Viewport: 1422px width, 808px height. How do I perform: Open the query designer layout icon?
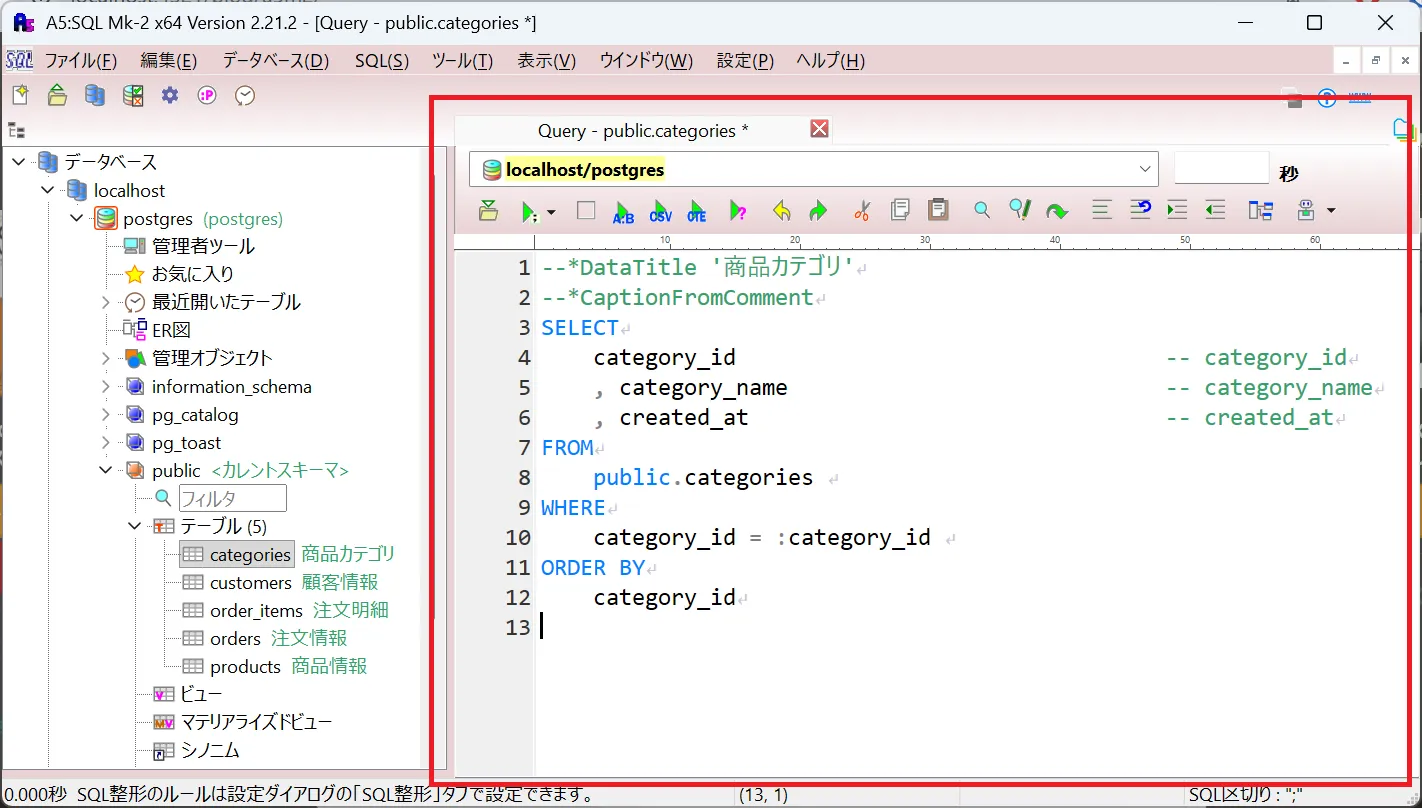coord(1261,210)
